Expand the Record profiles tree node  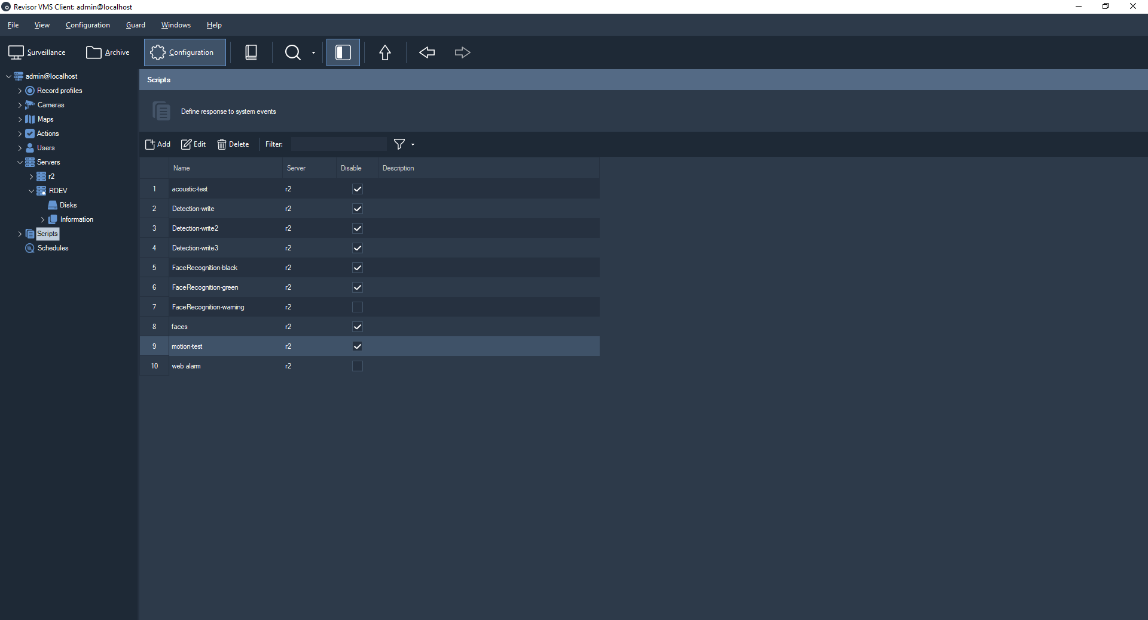click(20, 91)
